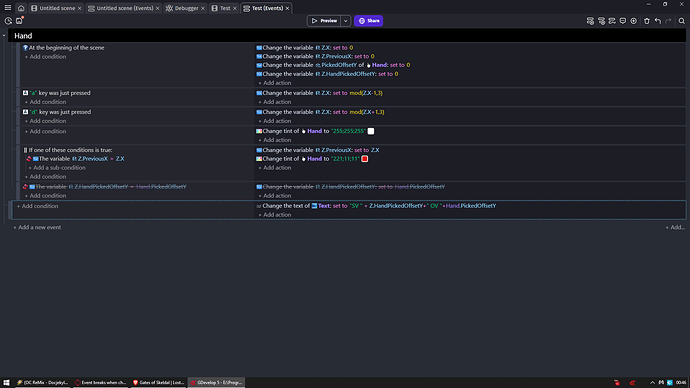Open the project manager icon with notification dot
Viewport: 690px width, 388px height.
pyautogui.click(x=19, y=21)
